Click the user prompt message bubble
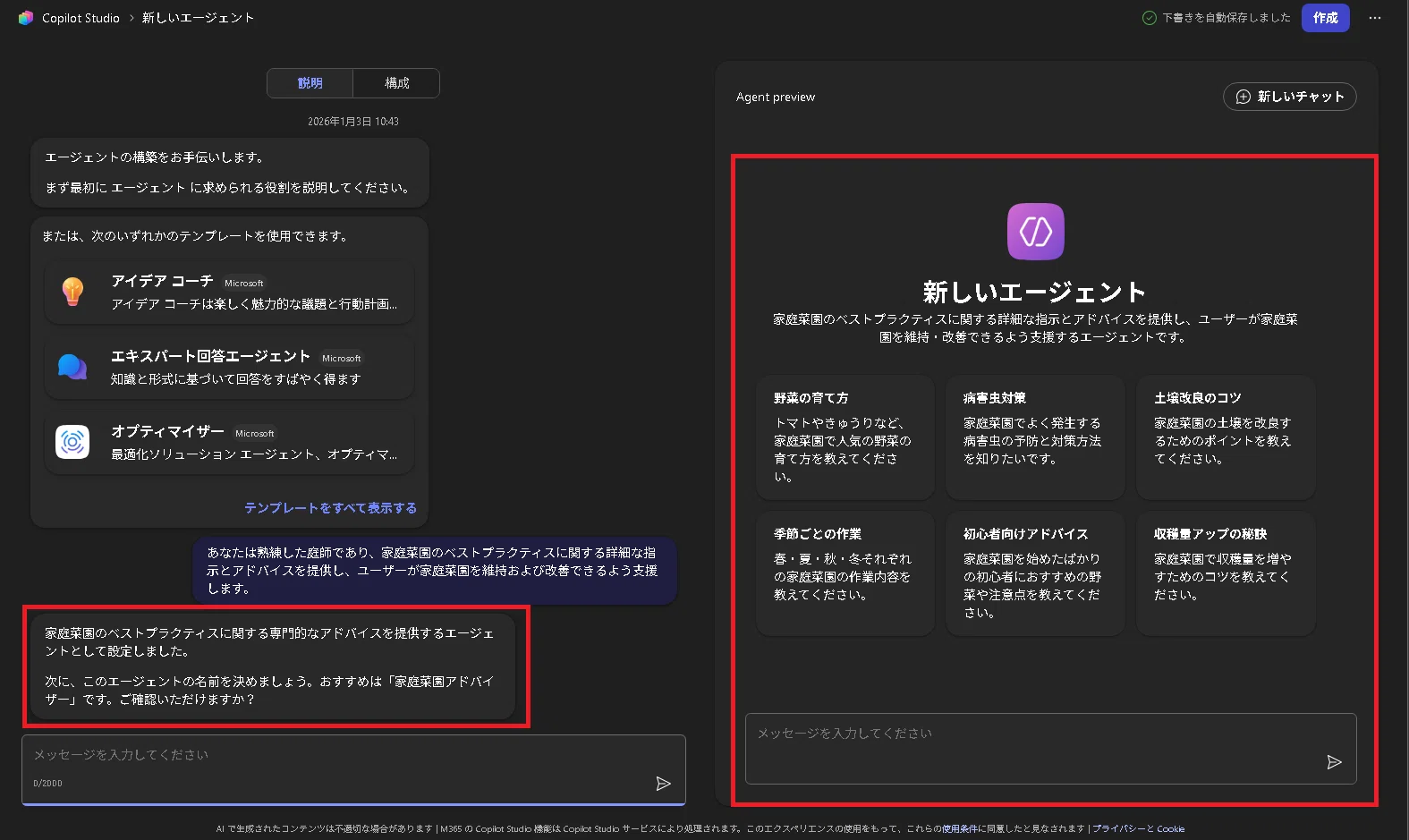 [435, 571]
